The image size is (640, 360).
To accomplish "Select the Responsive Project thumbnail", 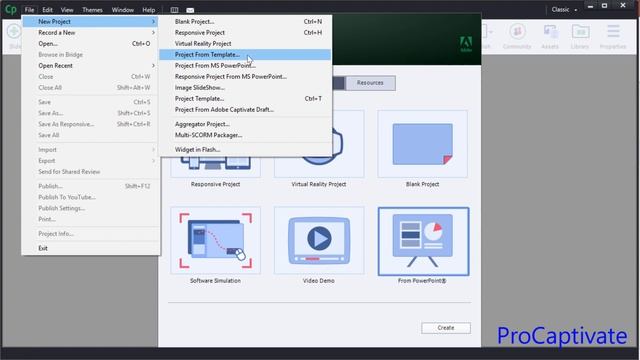I will (x=216, y=167).
